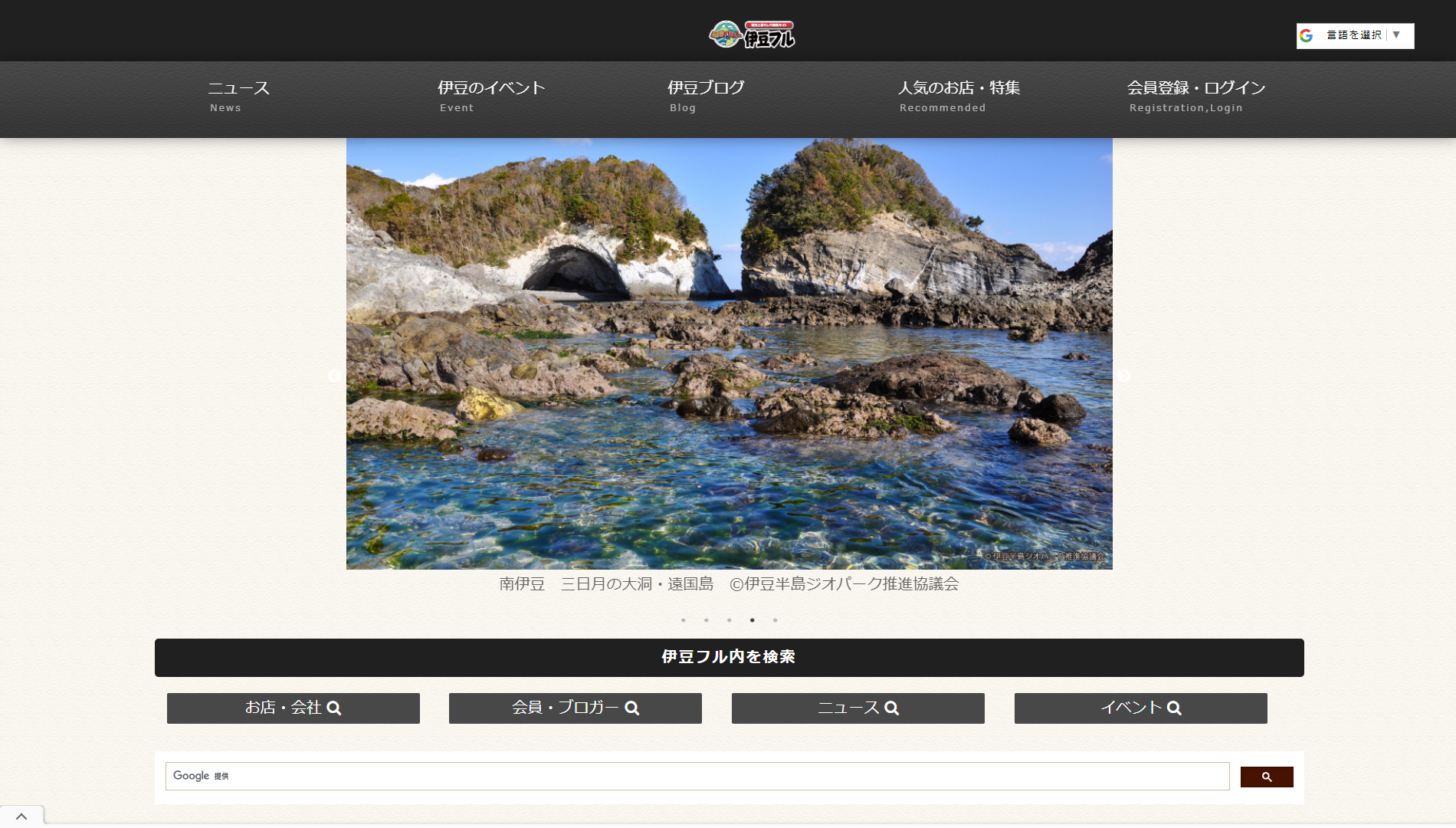1456x828 pixels.
Task: Expand the bottom-left chevron tab
Action: pyautogui.click(x=21, y=816)
